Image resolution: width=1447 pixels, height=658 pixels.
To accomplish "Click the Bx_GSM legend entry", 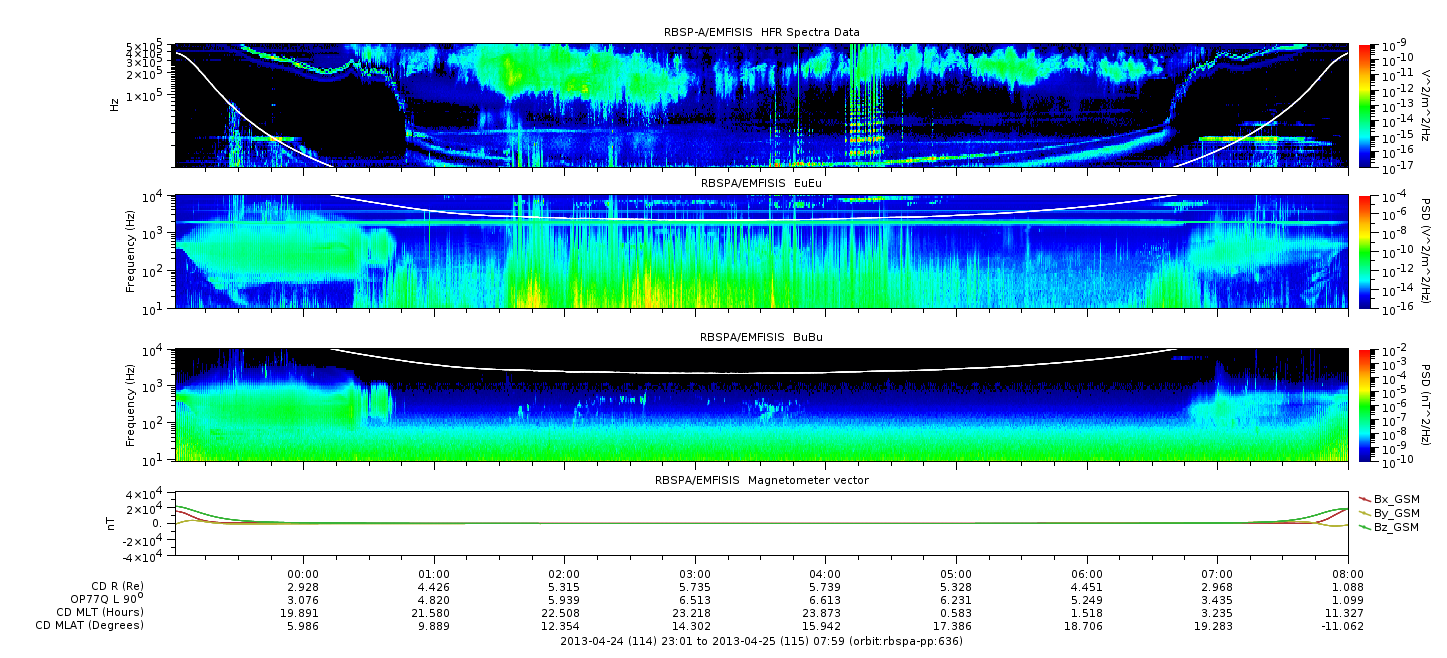I will tap(1395, 498).
